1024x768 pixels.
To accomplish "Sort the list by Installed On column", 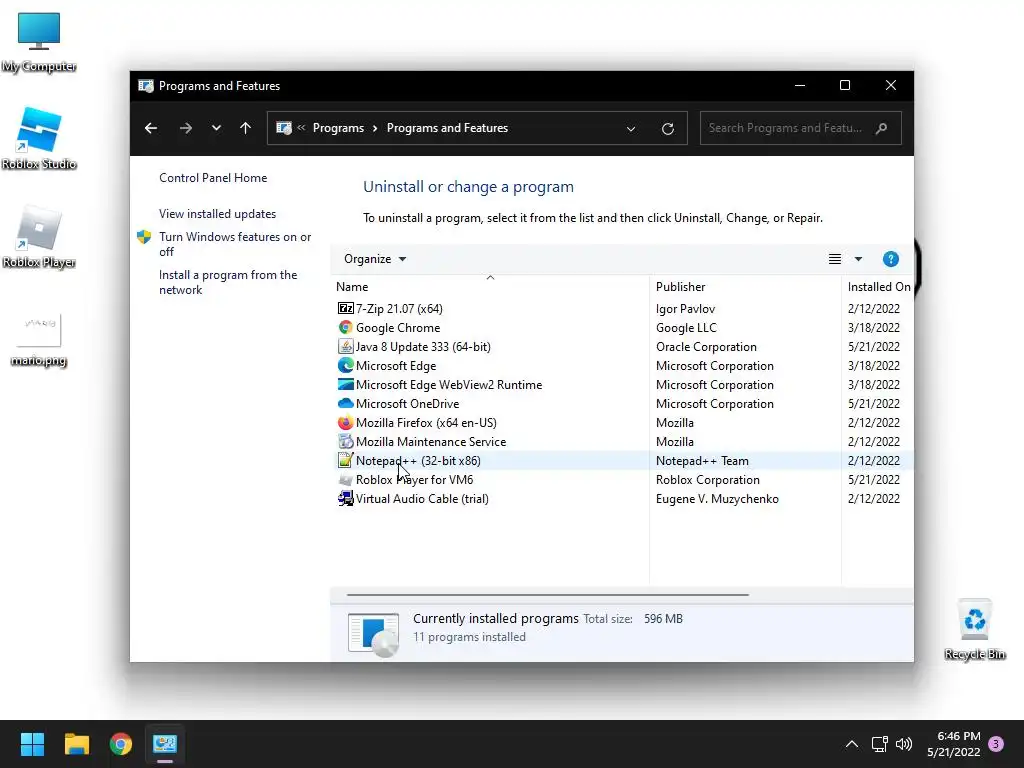I will (878, 287).
